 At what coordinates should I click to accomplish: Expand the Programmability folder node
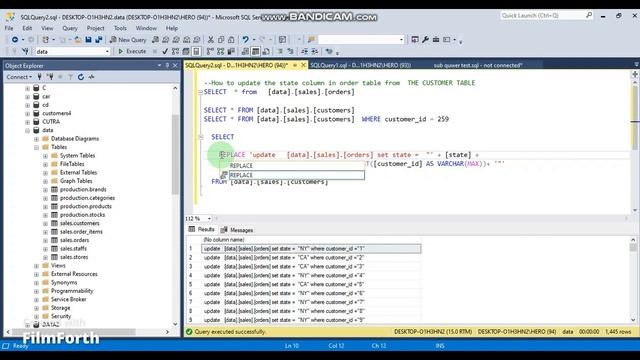click(x=36, y=291)
